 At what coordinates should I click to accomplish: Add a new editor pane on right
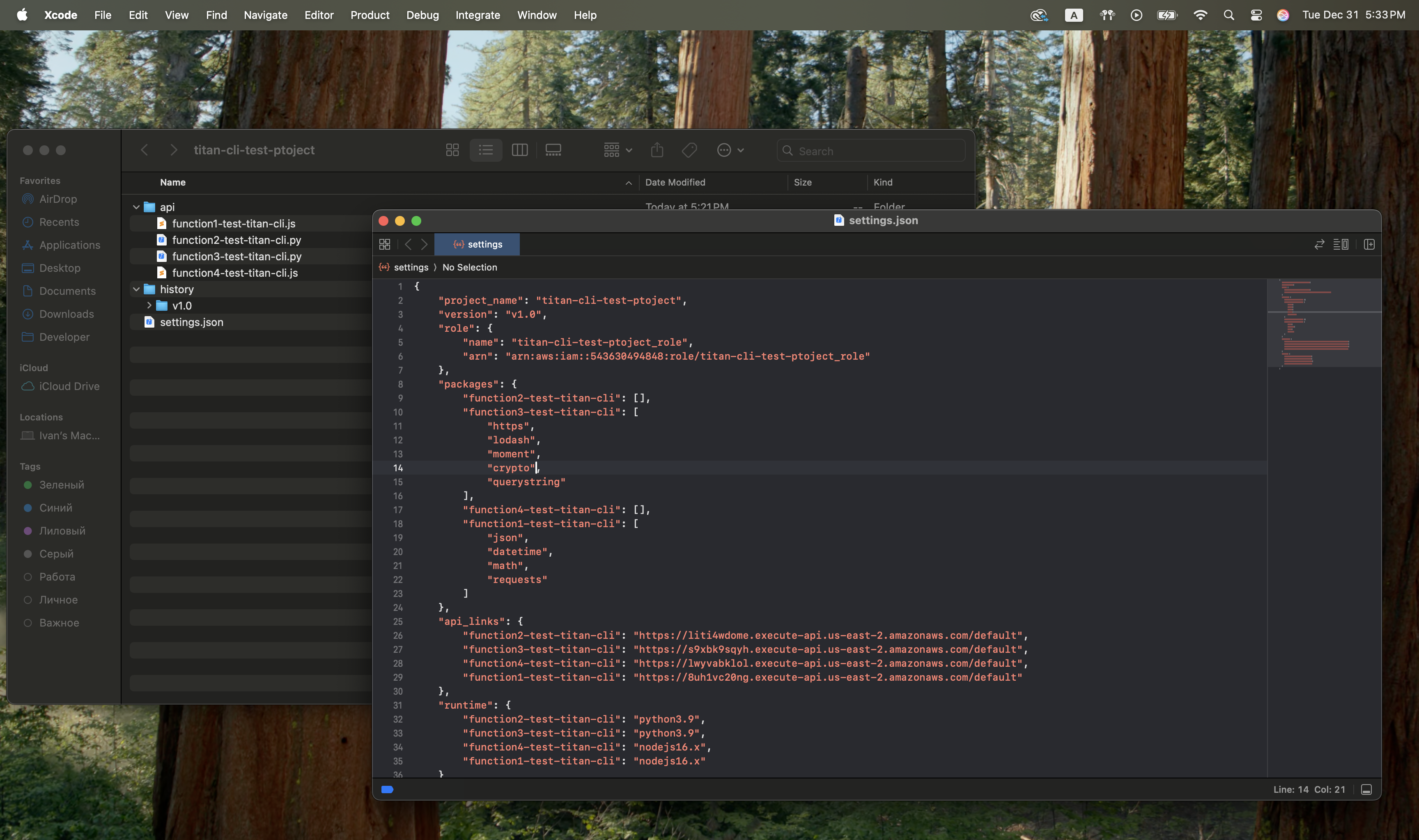(1369, 244)
